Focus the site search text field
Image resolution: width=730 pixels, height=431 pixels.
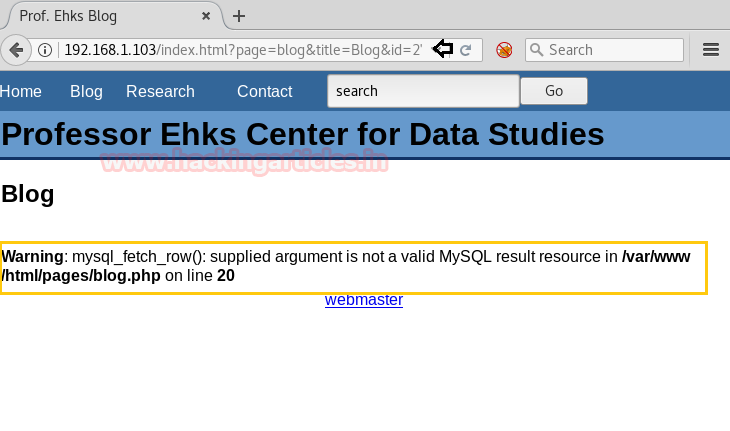click(x=422, y=91)
